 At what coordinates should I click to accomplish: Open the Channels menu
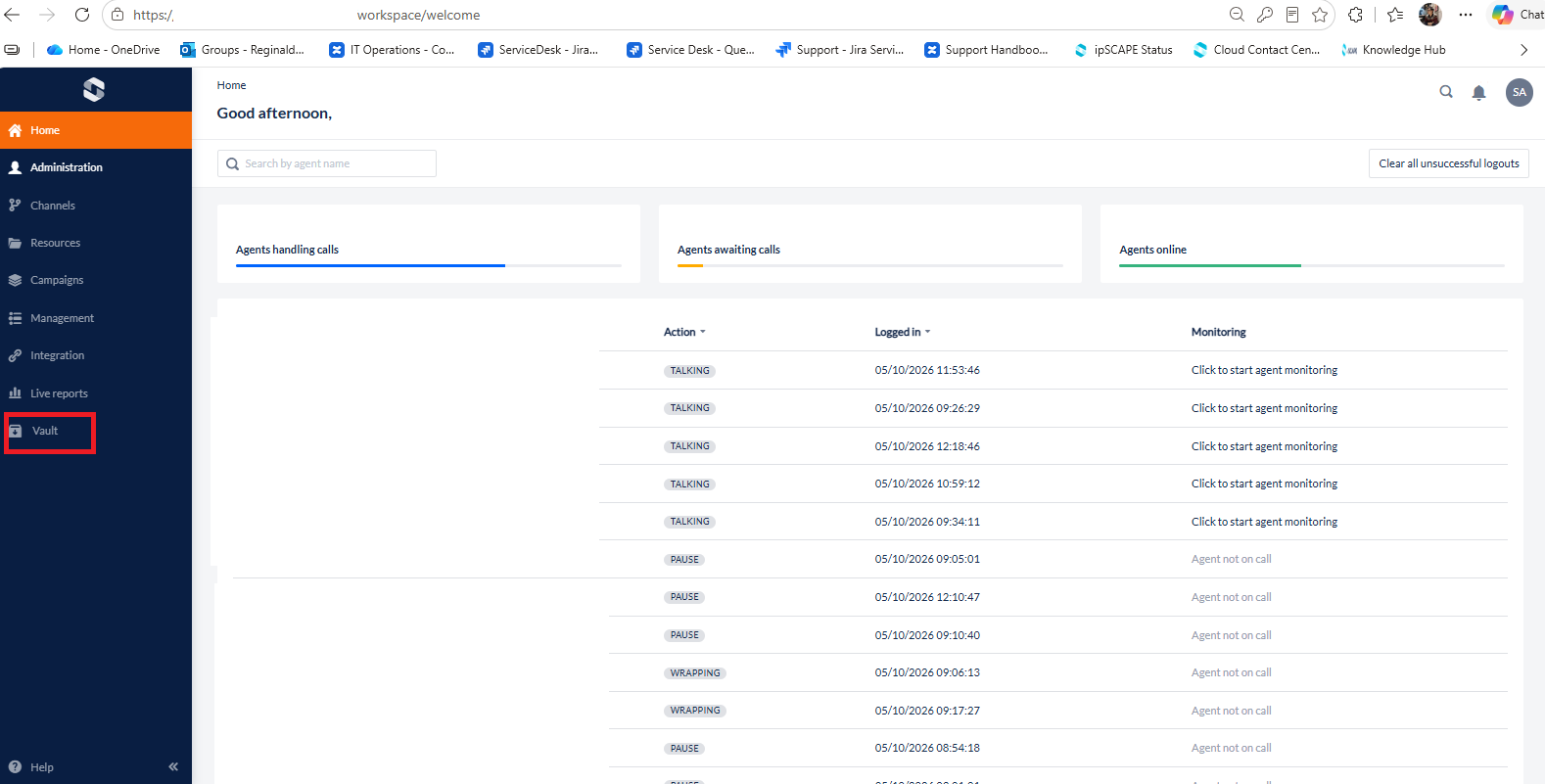[96, 206]
